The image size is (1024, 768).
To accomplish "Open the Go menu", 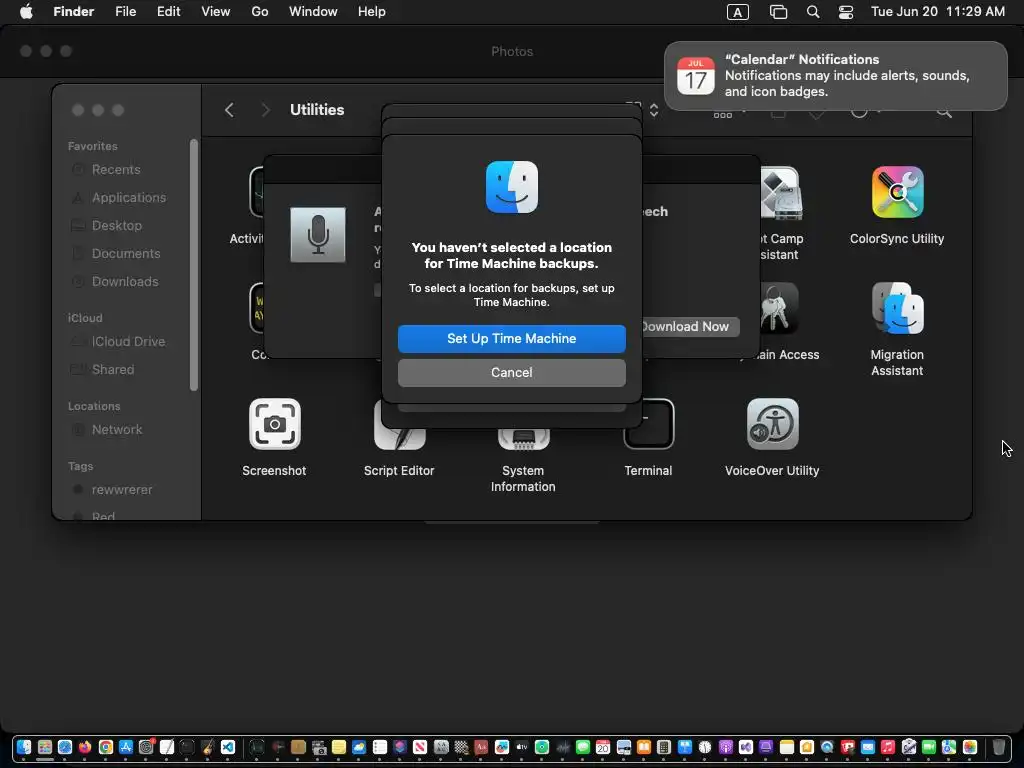I will click(x=260, y=12).
